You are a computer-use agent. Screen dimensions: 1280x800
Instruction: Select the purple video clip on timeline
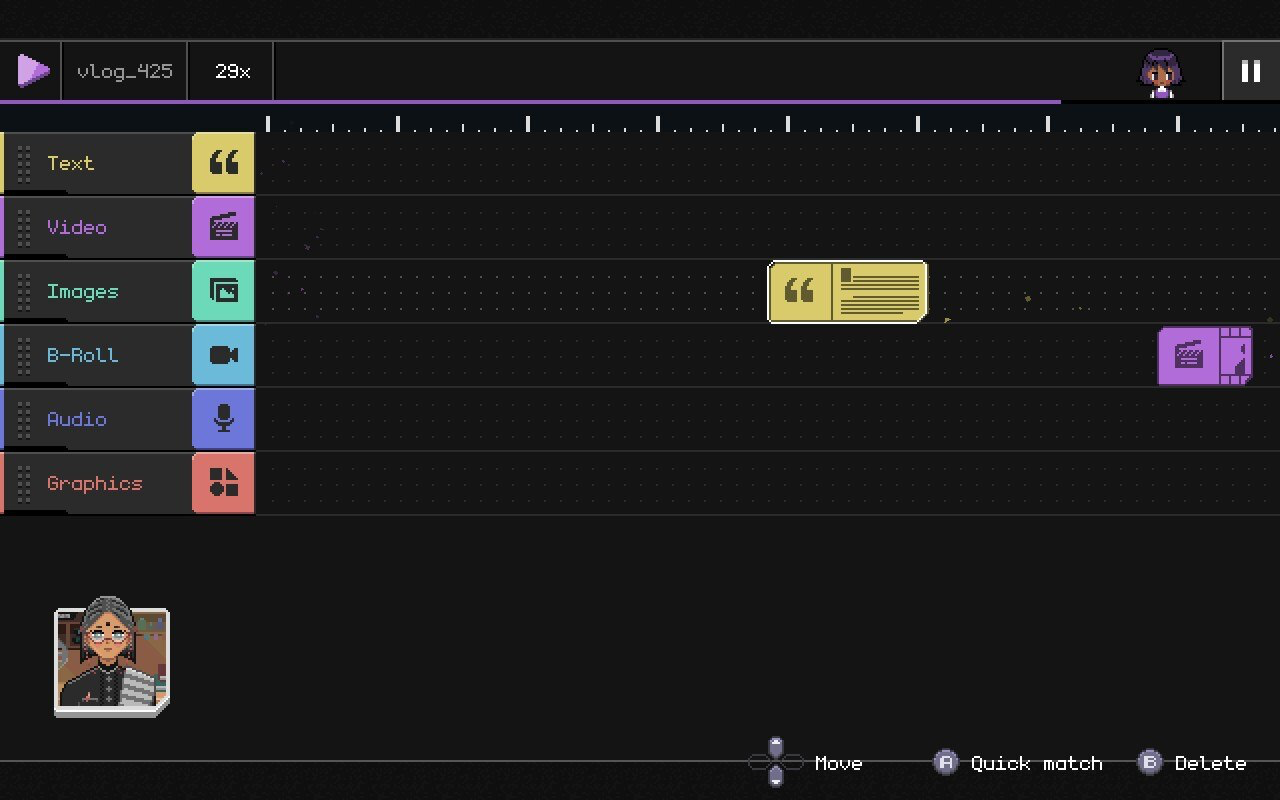click(x=1204, y=355)
